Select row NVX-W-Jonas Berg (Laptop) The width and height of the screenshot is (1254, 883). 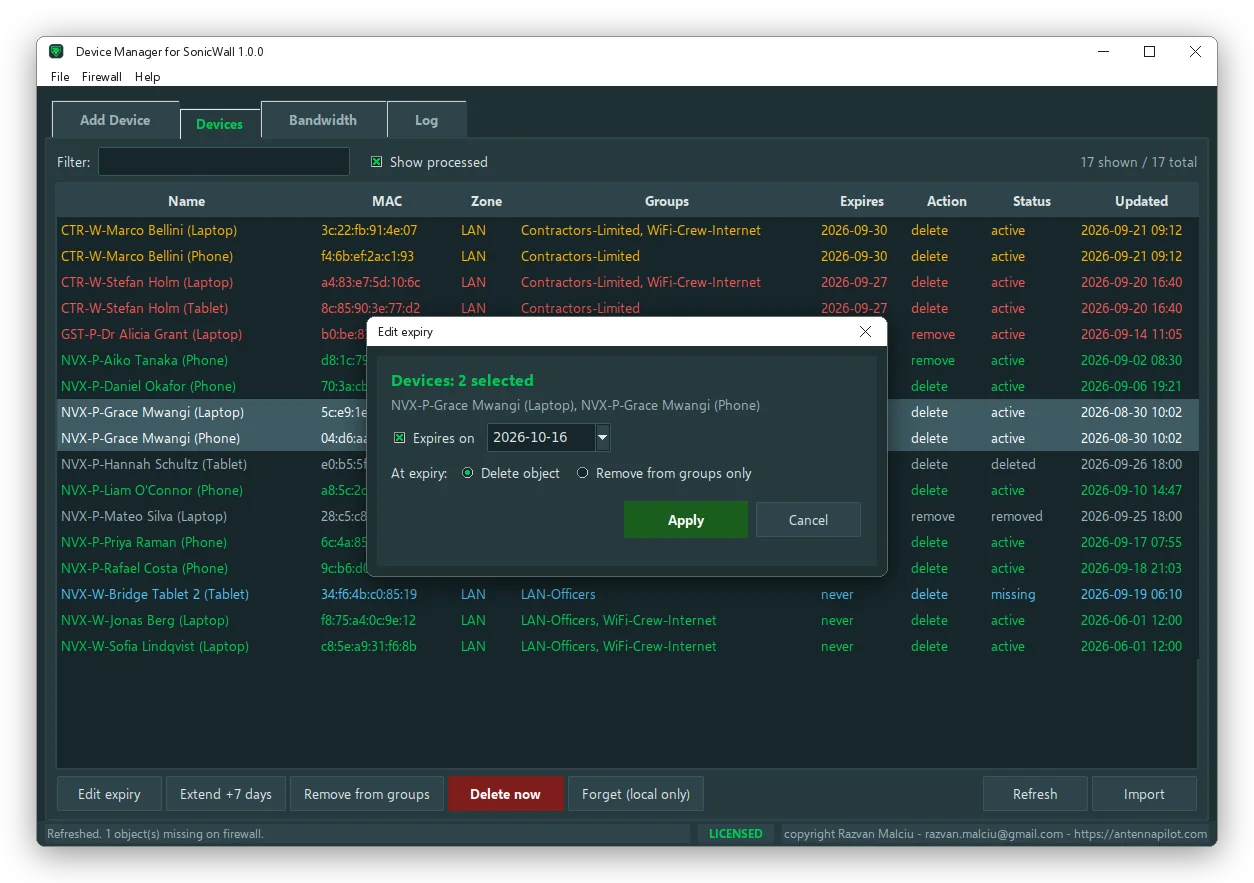(x=627, y=620)
